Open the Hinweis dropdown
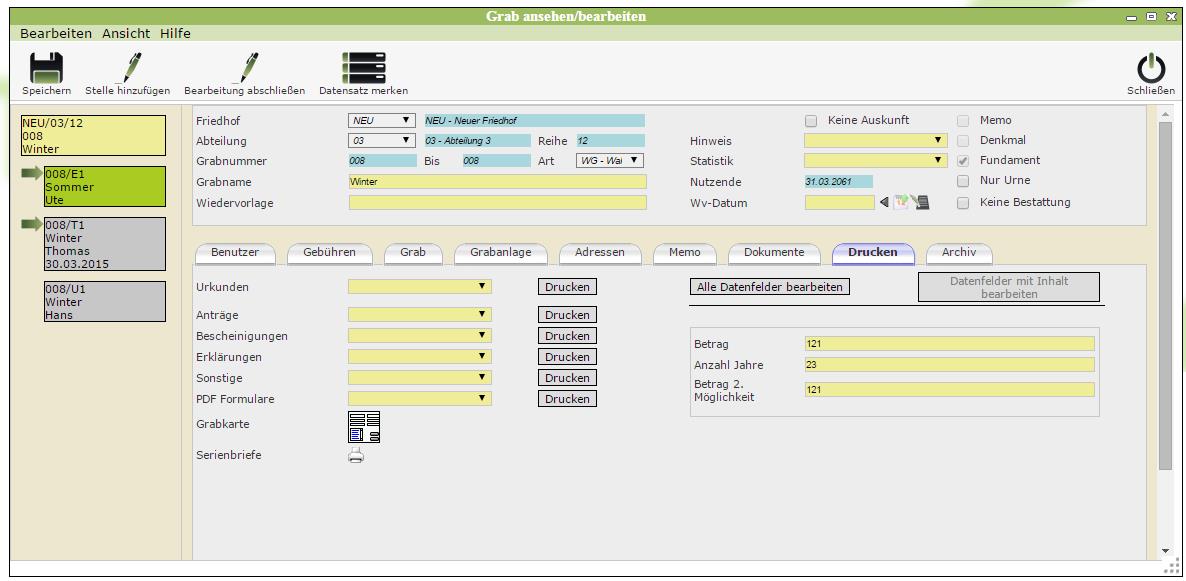The width and height of the screenshot is (1186, 581). (938, 141)
